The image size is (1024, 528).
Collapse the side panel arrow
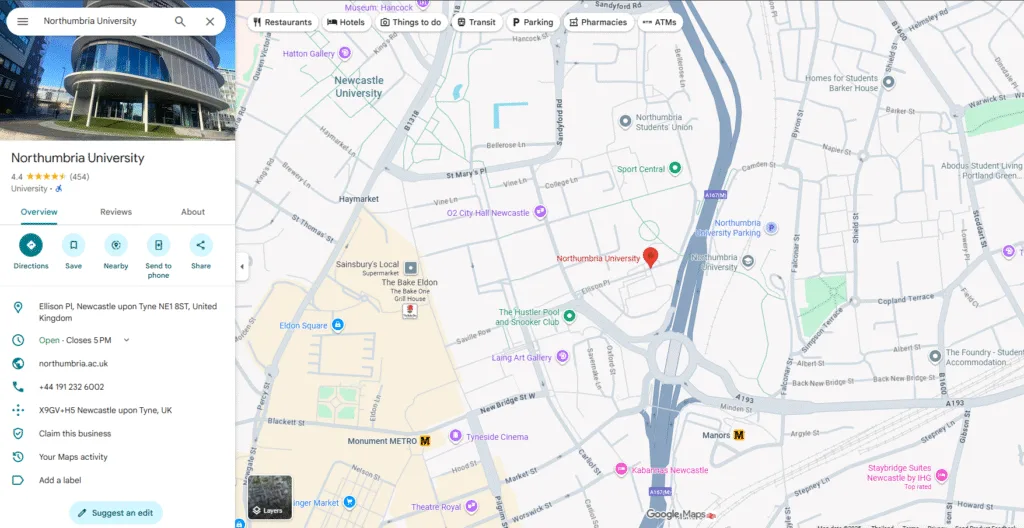point(241,267)
